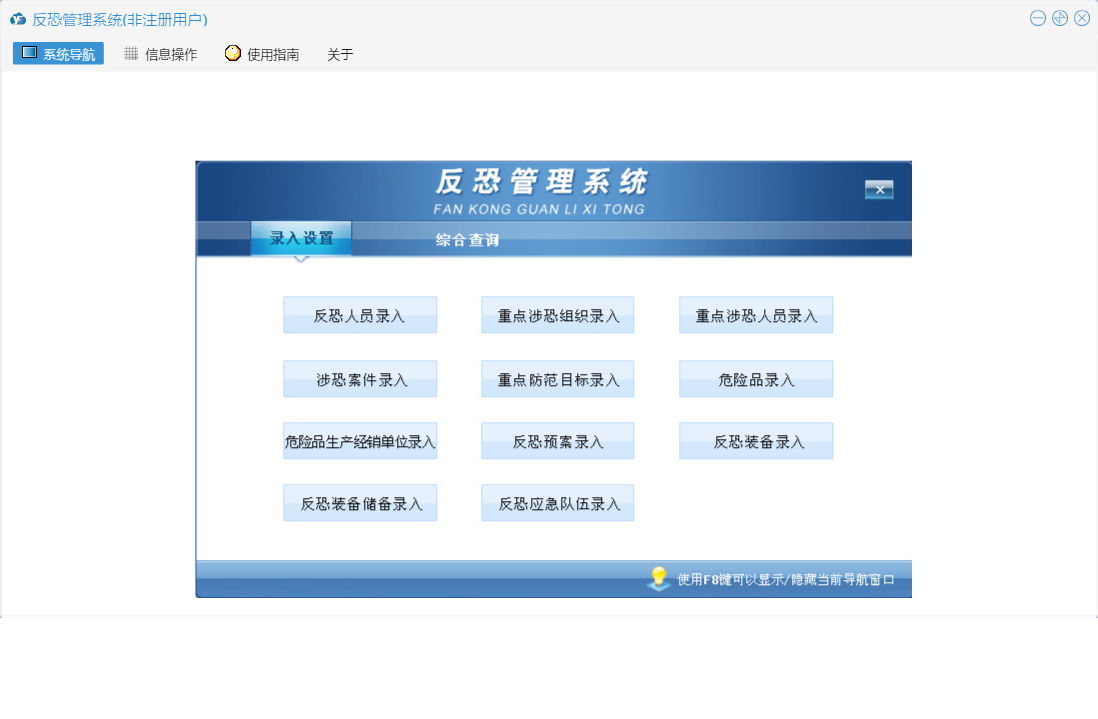The height and width of the screenshot is (719, 1098).
Task: Maximize the application window
Action: coord(1060,18)
